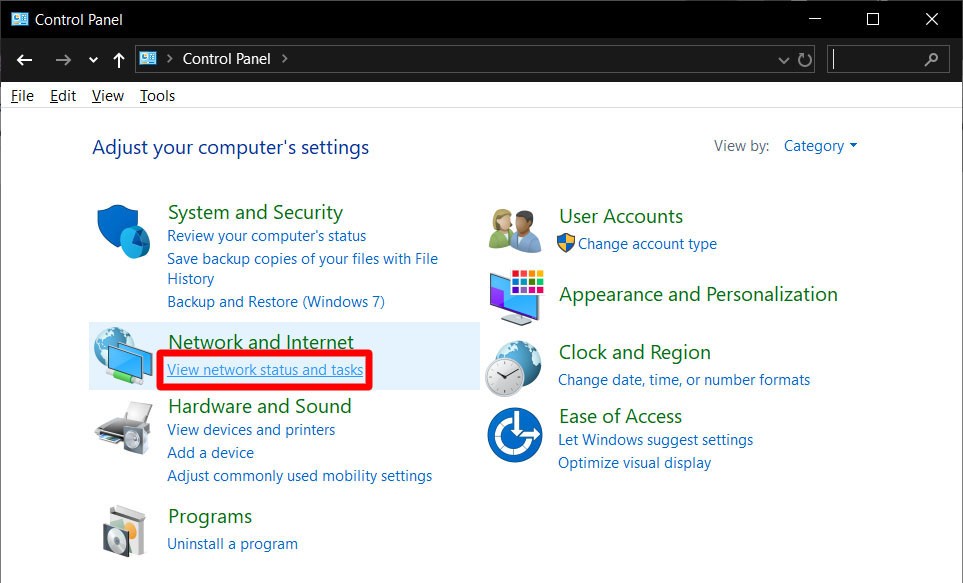Open the recent locations dropdown arrow
Viewport: 963px width, 583px height.
tap(93, 60)
